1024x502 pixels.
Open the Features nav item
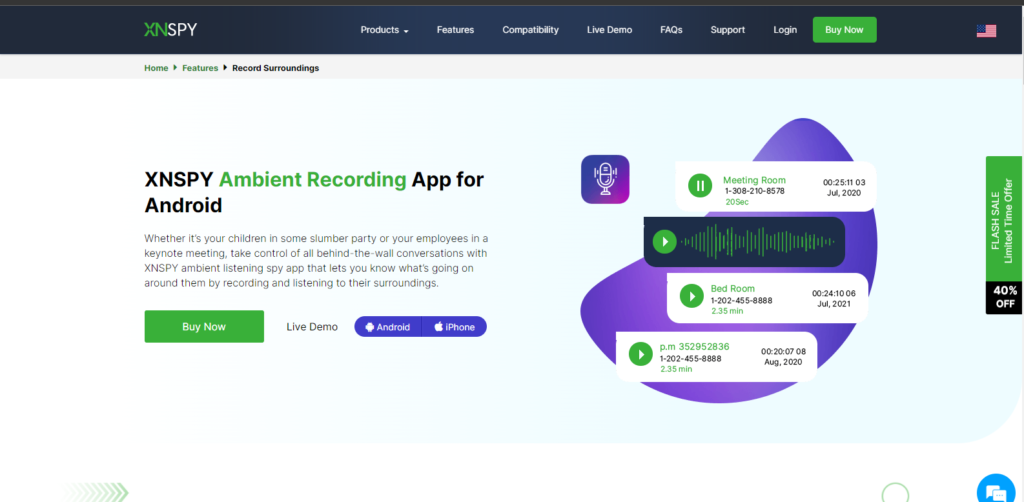(455, 30)
